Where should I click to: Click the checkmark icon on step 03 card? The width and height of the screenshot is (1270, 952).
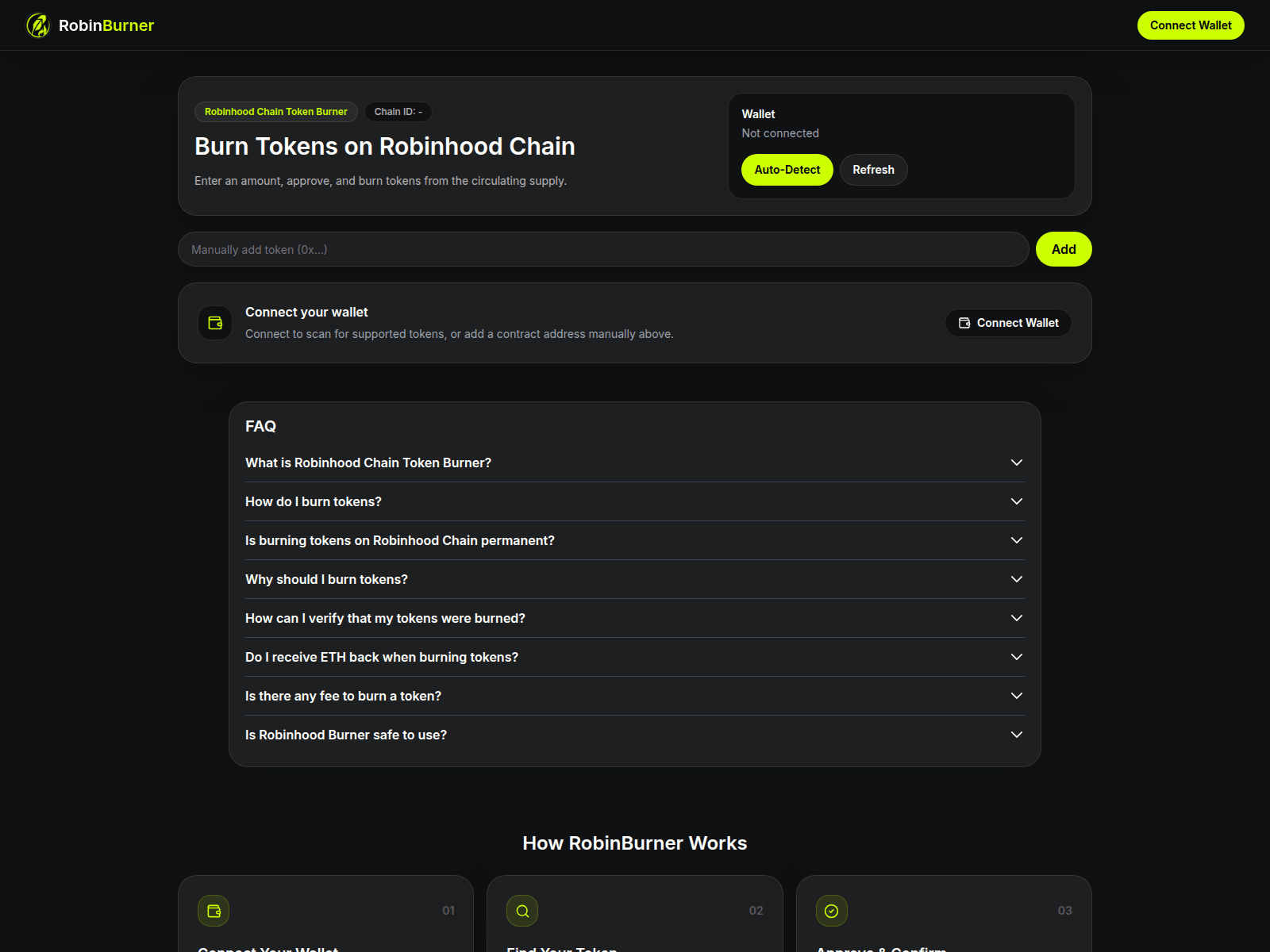point(832,911)
